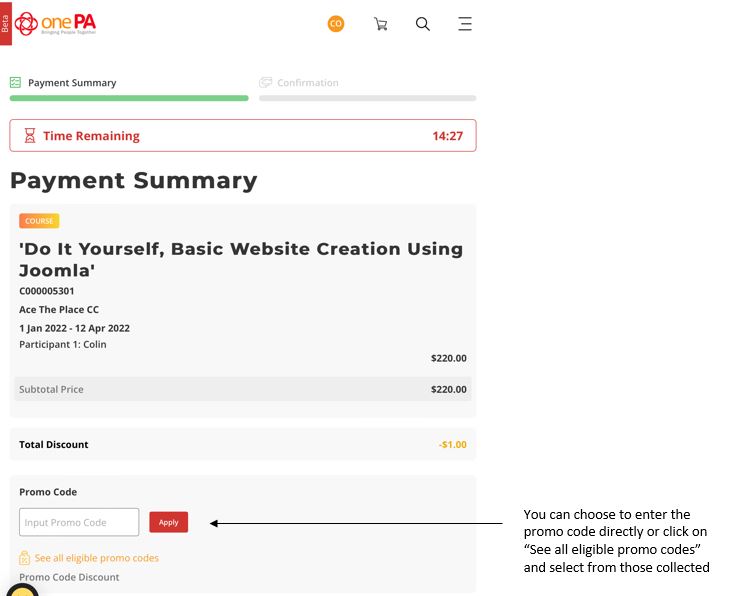Open the shopping cart icon

(380, 24)
